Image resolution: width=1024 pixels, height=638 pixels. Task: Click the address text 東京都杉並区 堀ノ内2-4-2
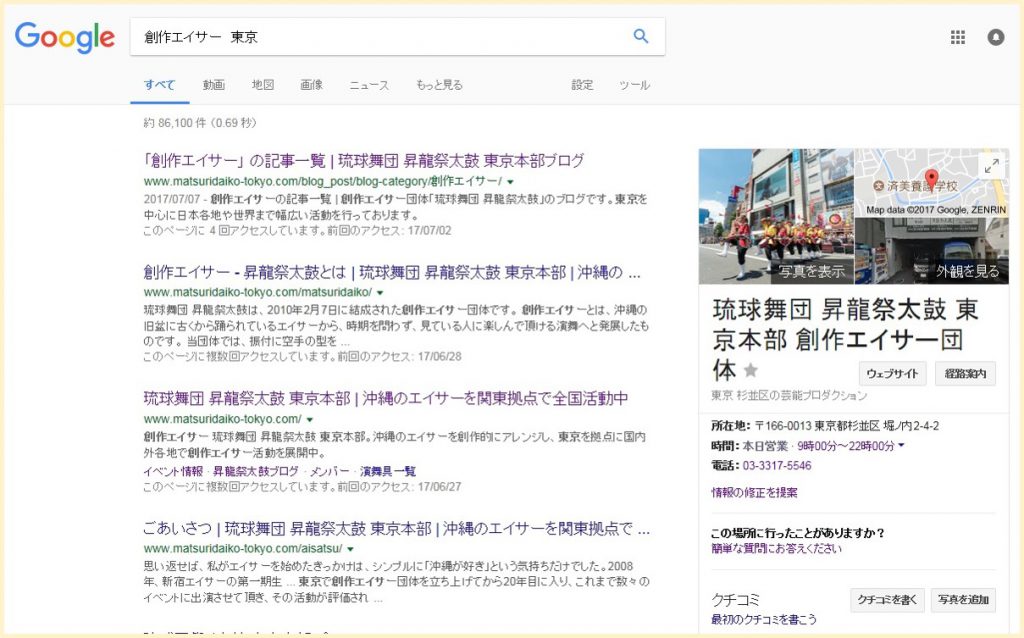(x=877, y=426)
